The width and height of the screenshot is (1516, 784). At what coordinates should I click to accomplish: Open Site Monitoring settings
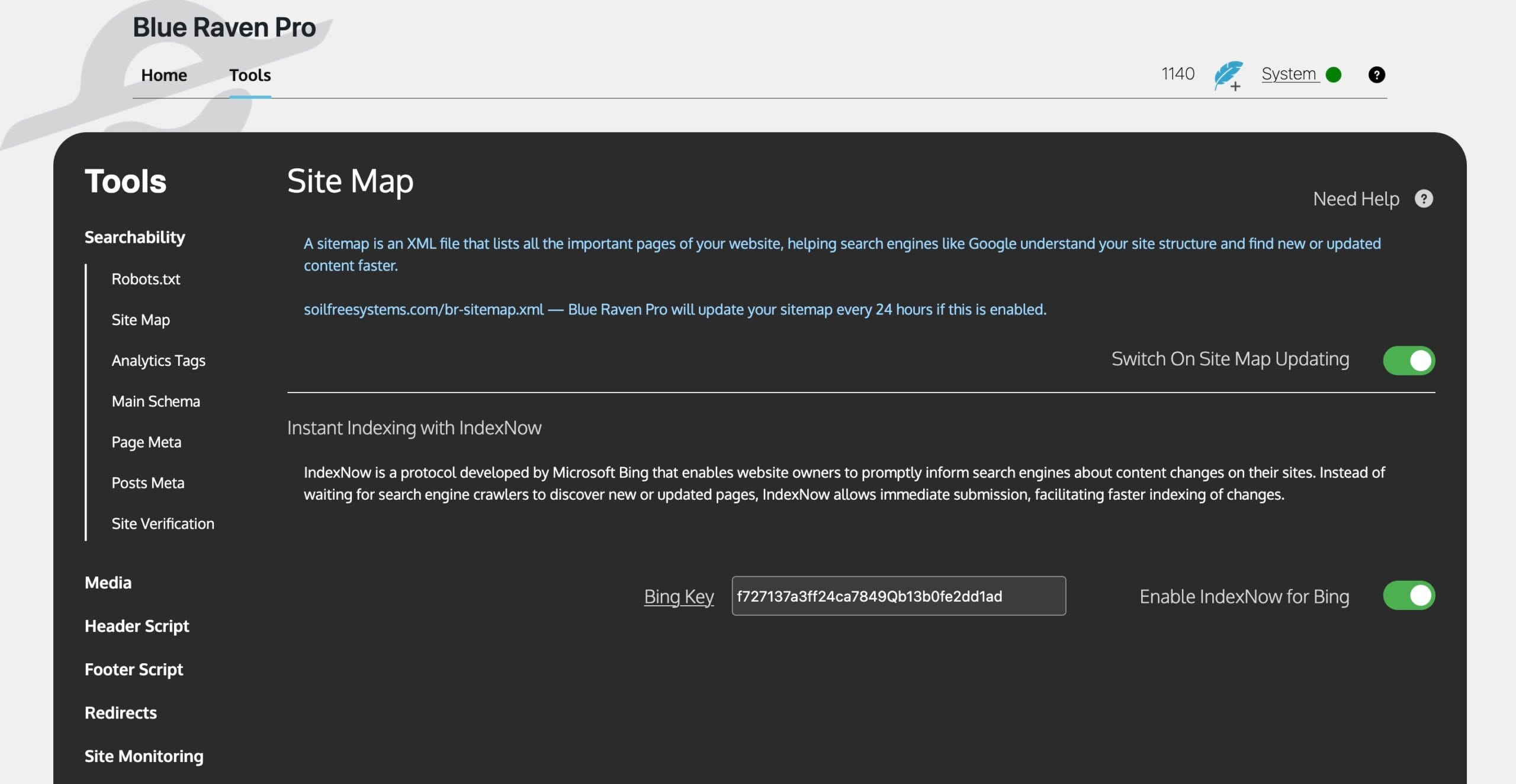tap(143, 756)
